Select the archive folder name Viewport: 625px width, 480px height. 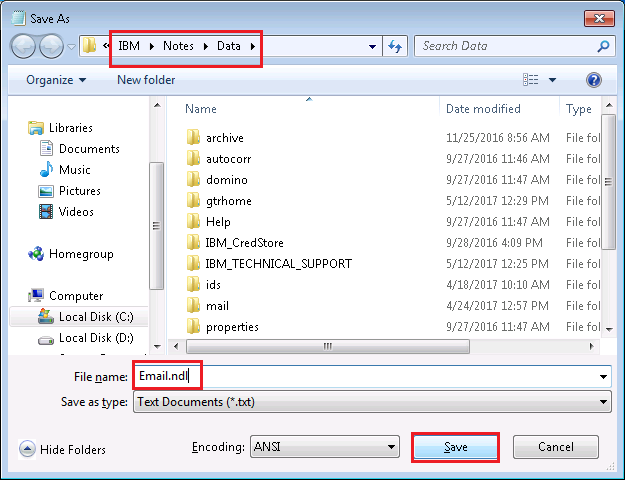click(225, 138)
